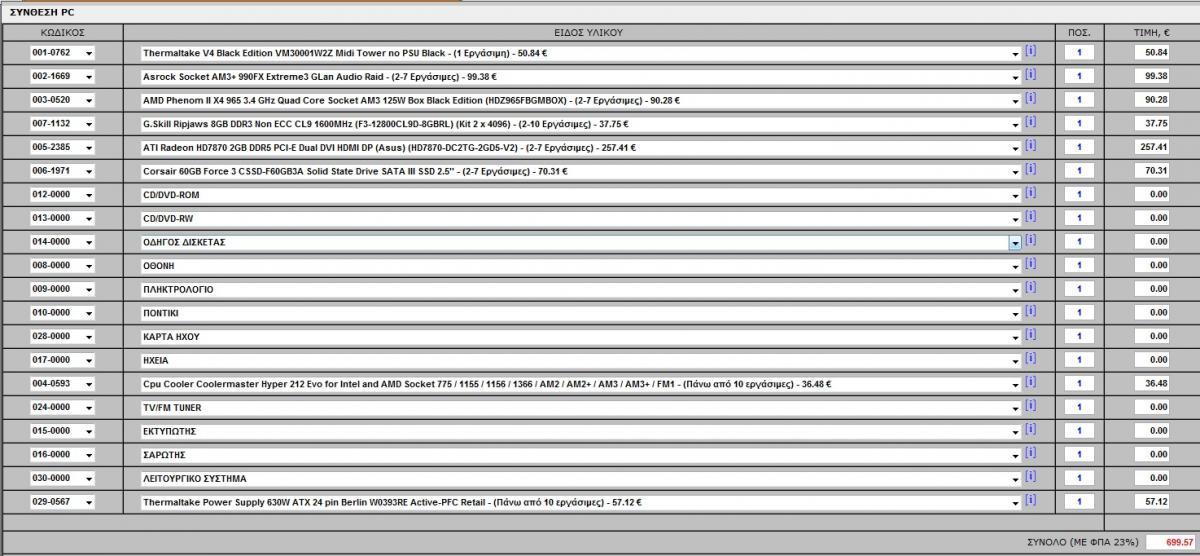Open info icon for Thermaltake V4 case row
This screenshot has height=556, width=1200.
(x=1030, y=50)
